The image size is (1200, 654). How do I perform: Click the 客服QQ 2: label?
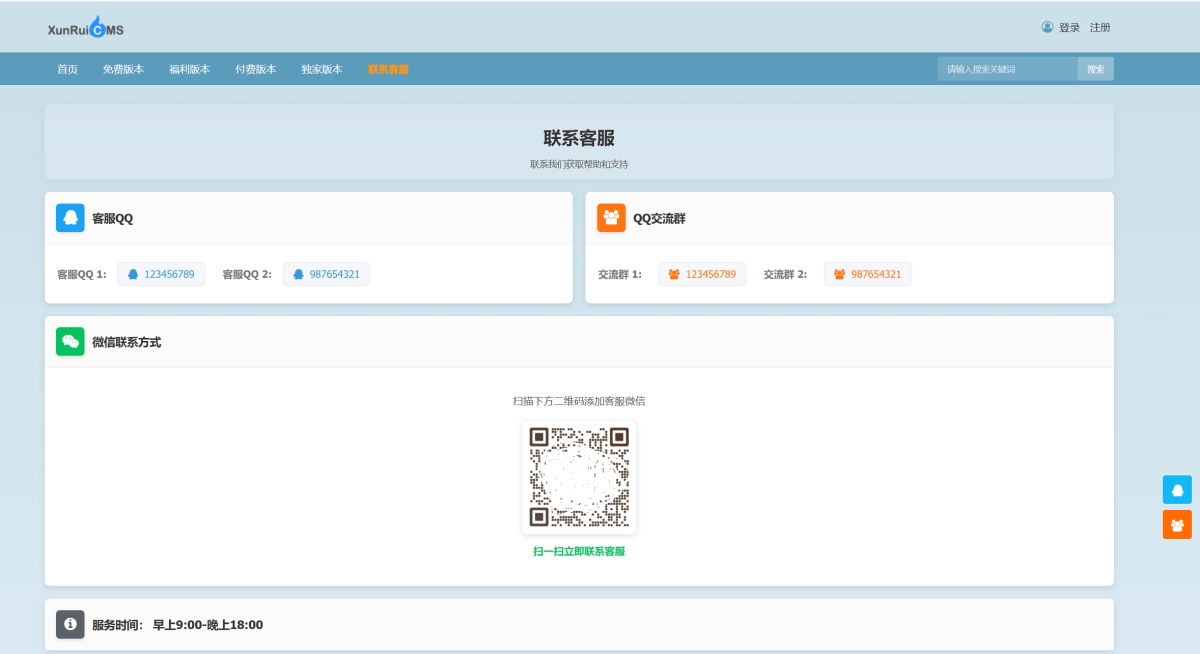[247, 274]
